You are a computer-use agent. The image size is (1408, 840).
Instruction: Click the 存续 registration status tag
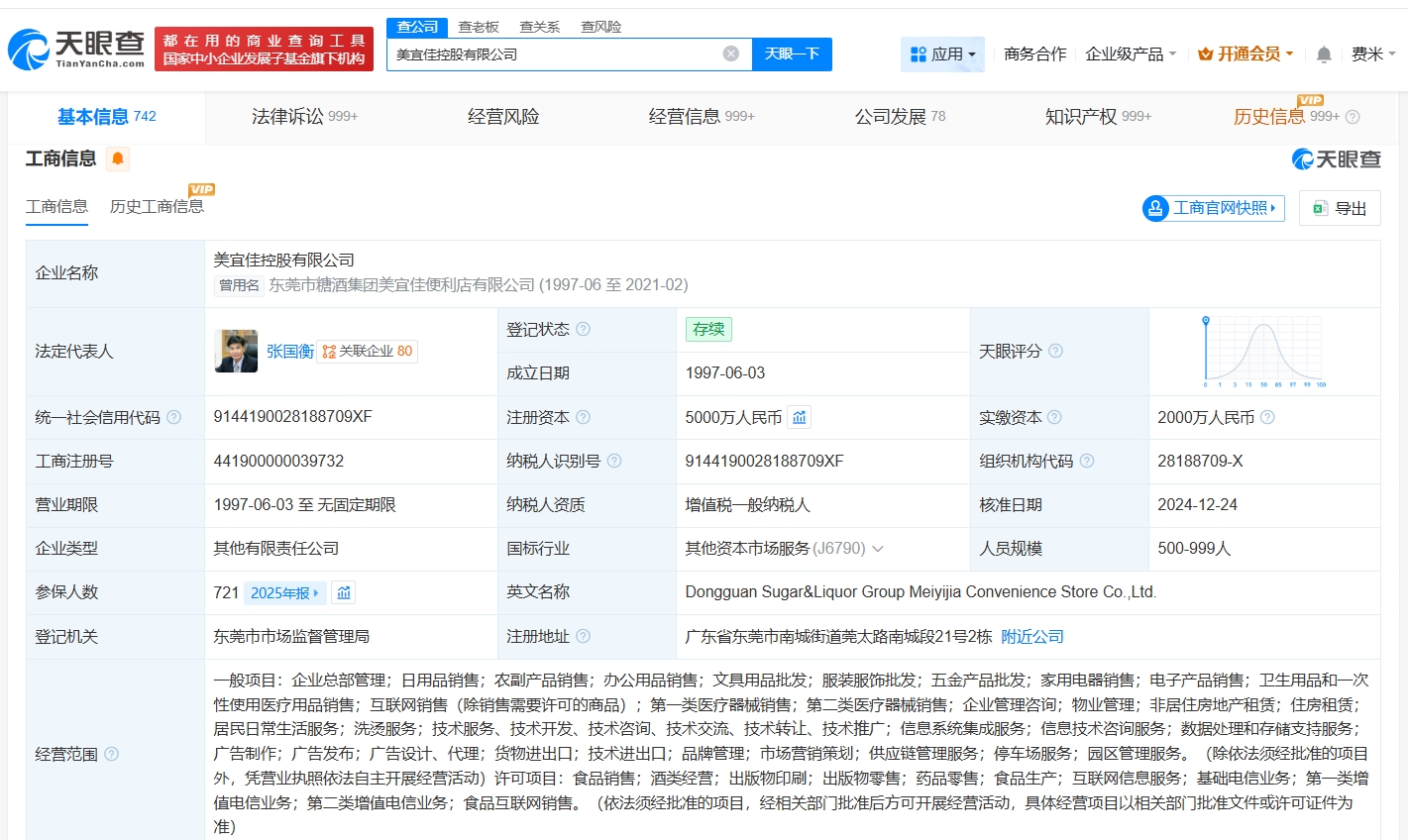(708, 329)
